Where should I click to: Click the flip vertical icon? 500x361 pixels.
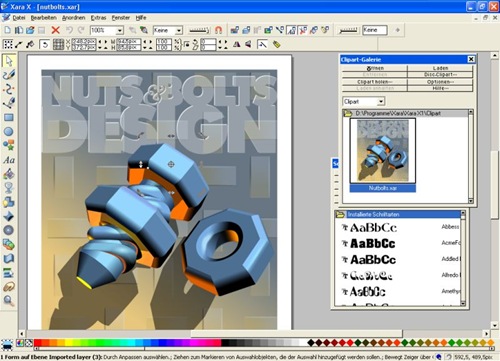pos(248,44)
